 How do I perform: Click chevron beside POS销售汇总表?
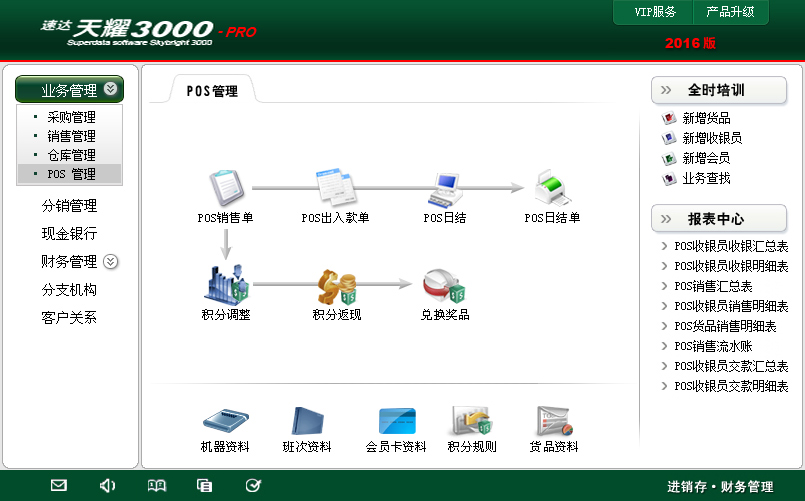[x=664, y=286]
